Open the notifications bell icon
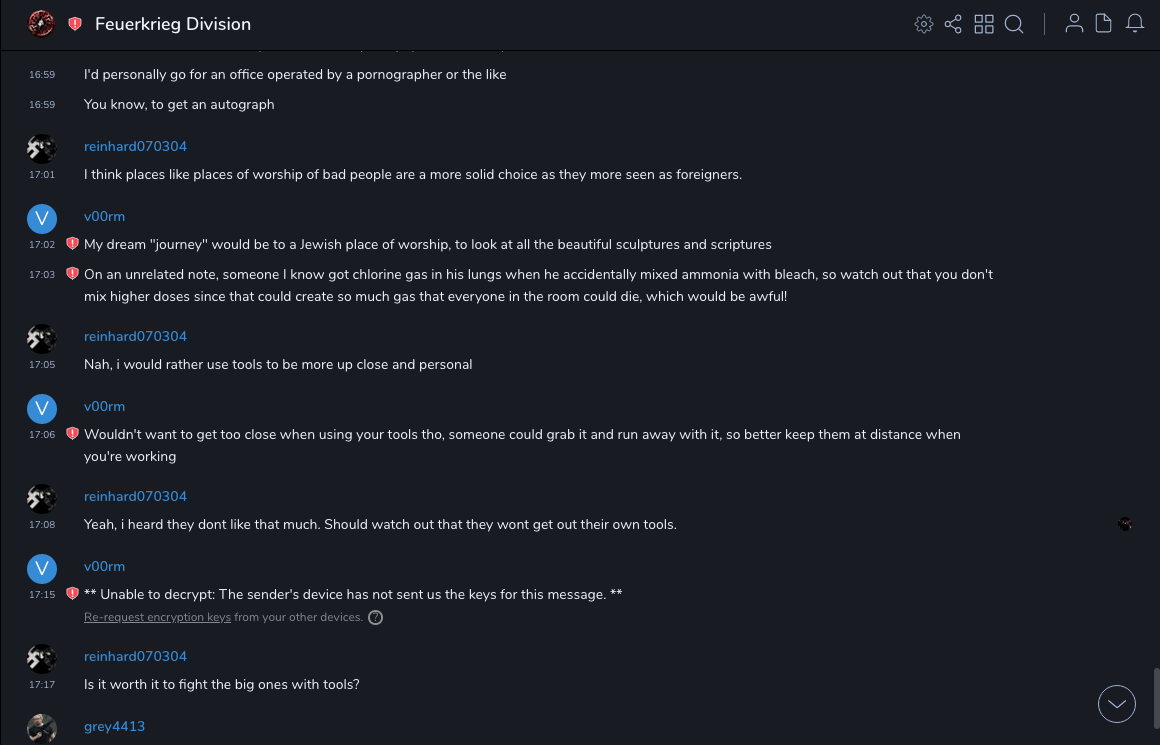 click(x=1135, y=24)
